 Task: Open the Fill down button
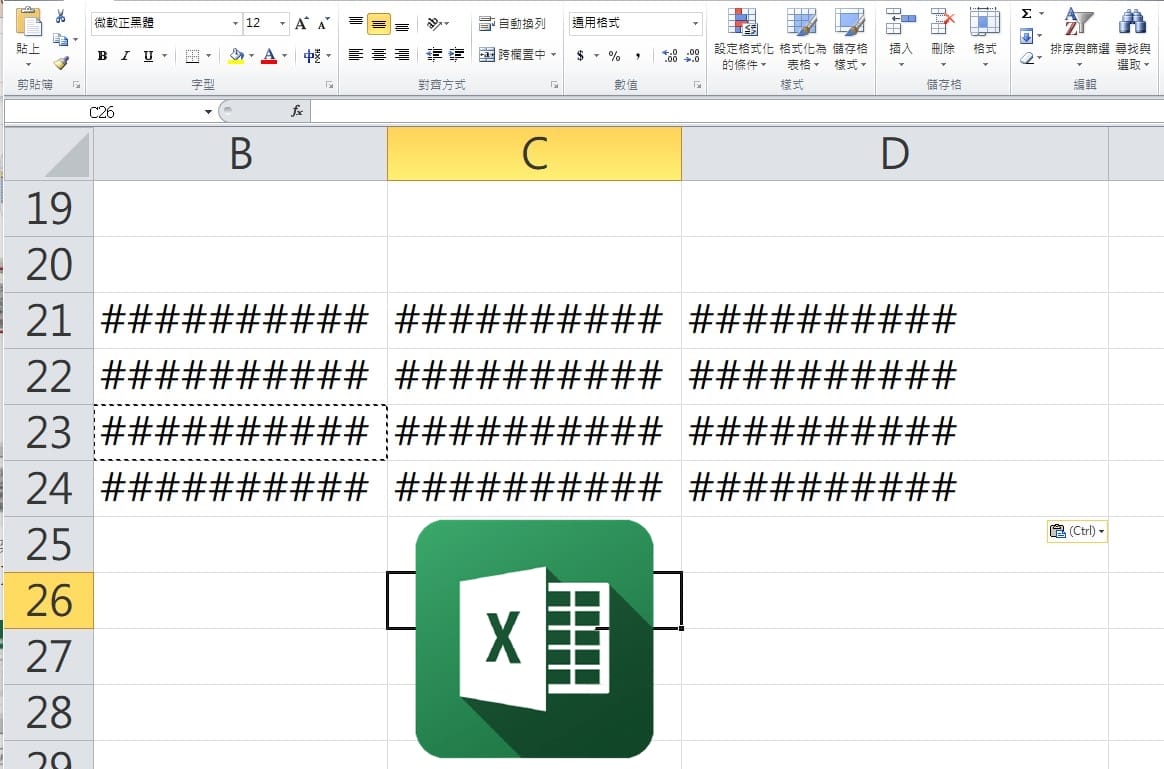1027,36
